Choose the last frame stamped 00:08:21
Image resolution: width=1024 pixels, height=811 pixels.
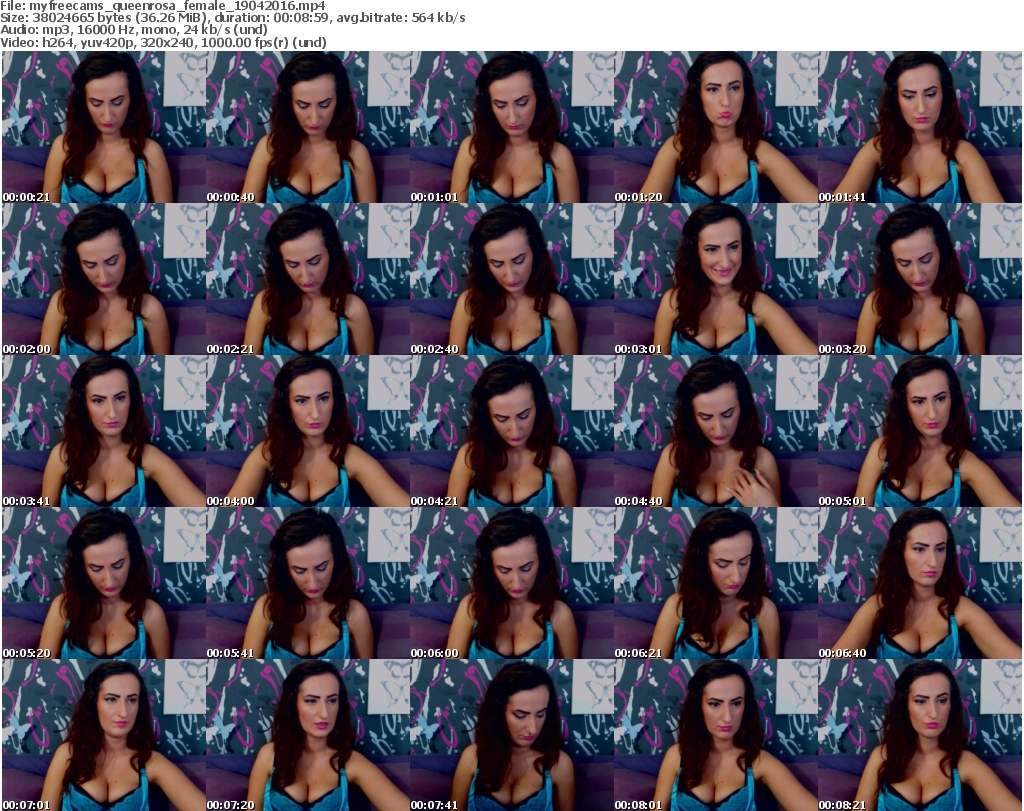point(920,735)
